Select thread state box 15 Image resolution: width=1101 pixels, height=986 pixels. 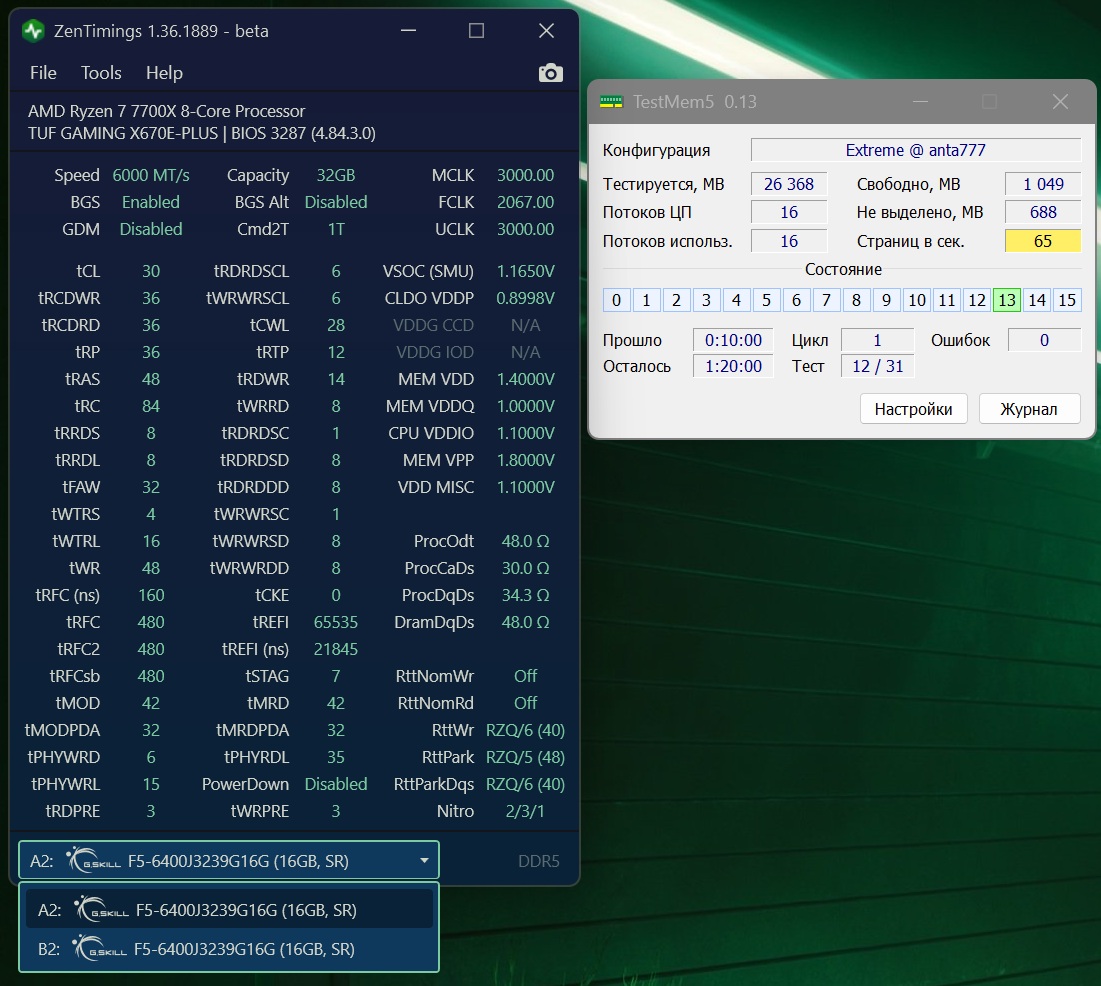(x=1067, y=300)
